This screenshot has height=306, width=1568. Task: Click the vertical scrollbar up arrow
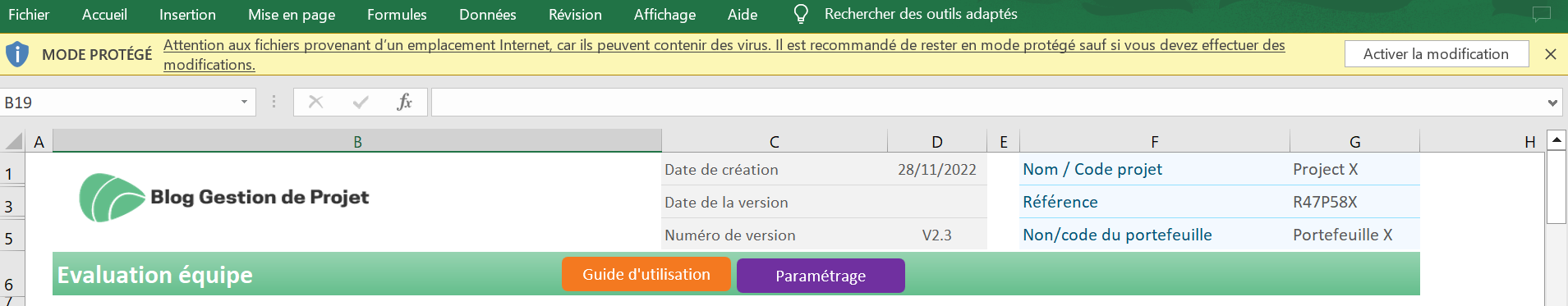[1557, 140]
